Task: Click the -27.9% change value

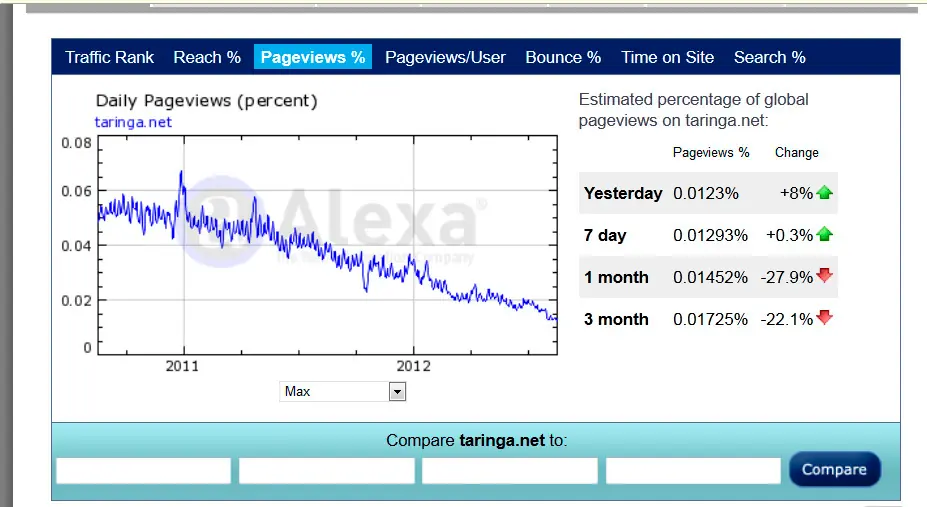Action: click(787, 277)
